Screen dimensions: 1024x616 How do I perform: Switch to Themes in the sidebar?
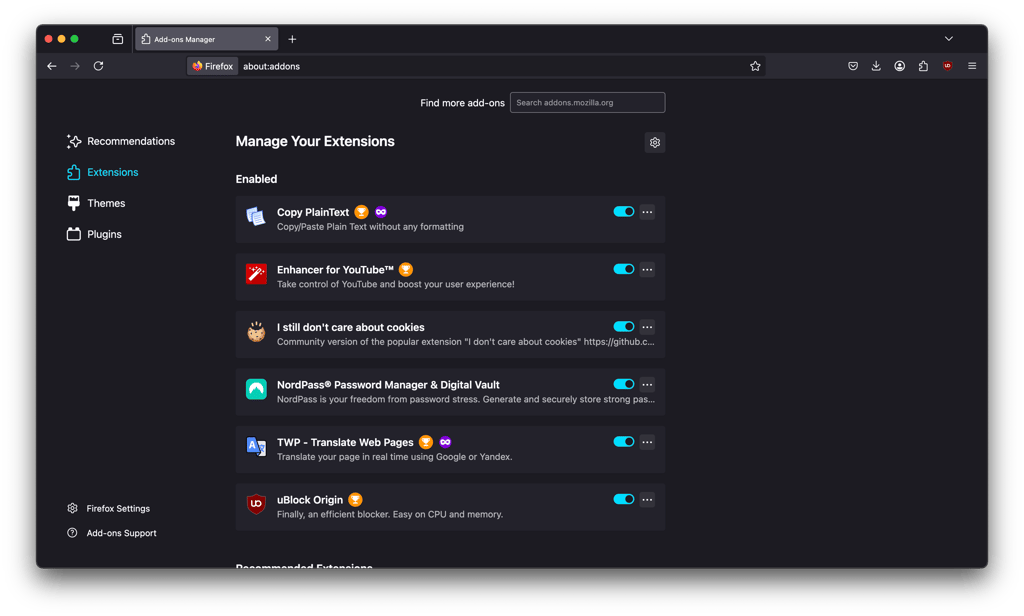96,203
